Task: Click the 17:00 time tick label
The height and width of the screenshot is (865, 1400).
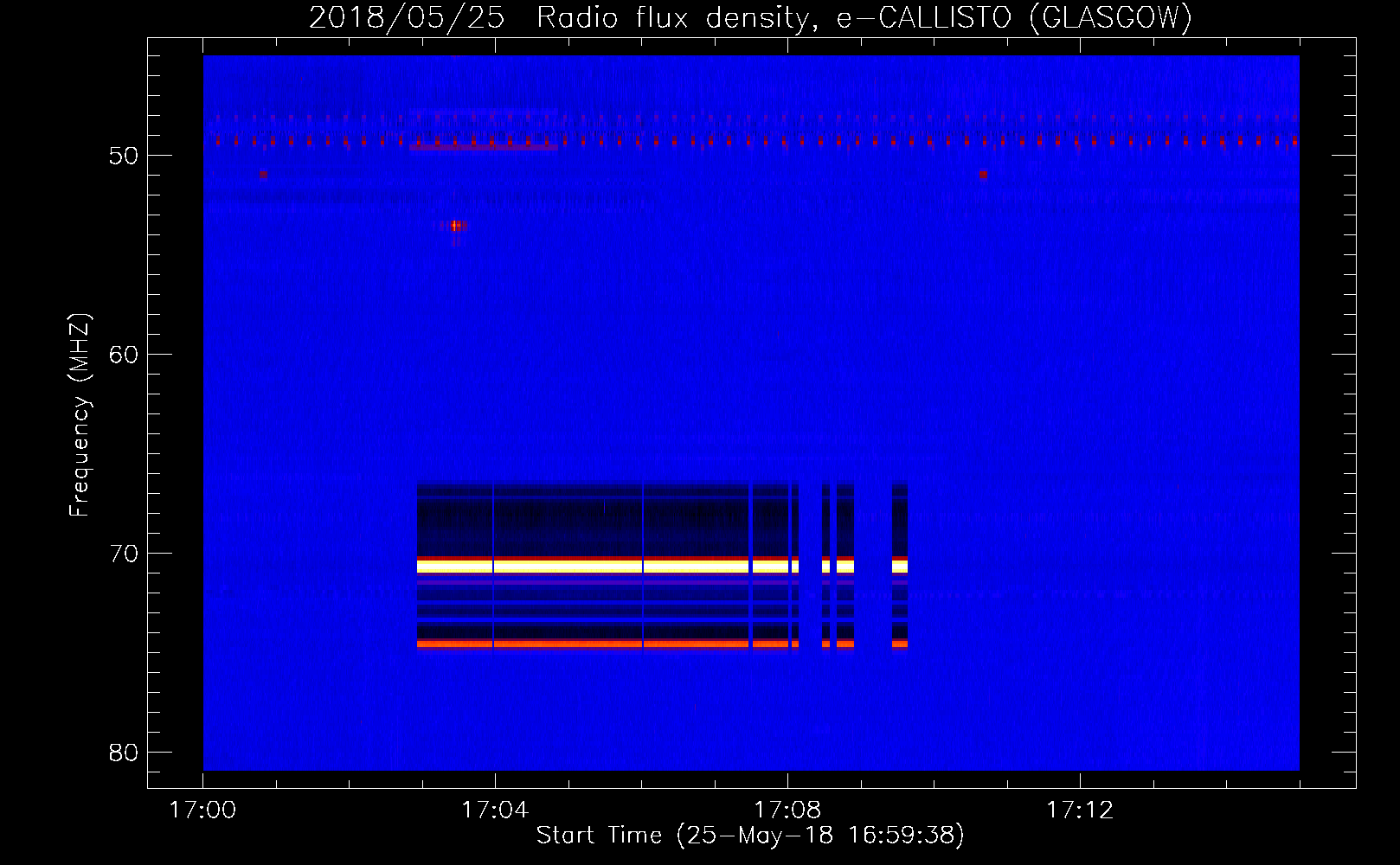Action: (202, 811)
